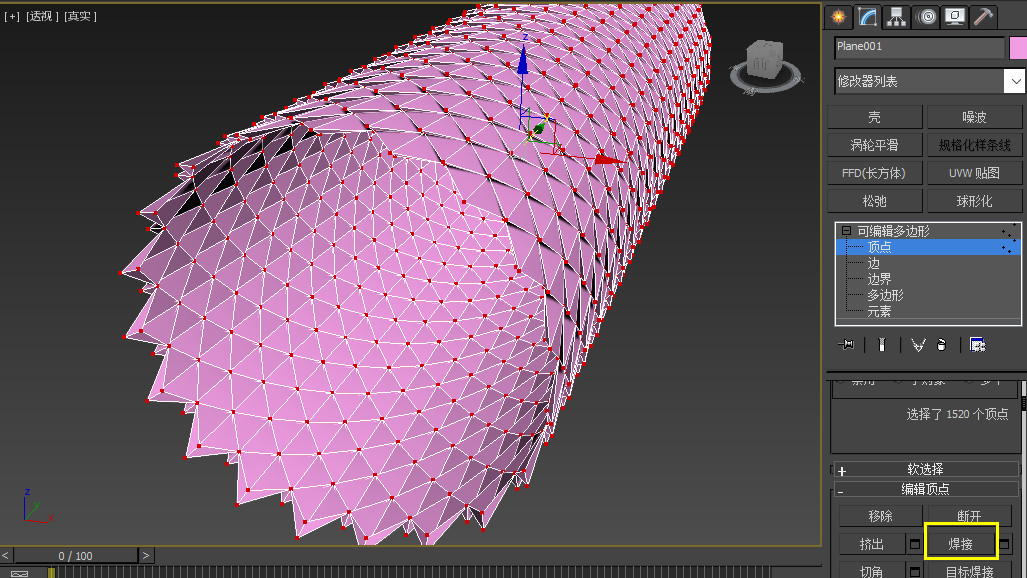Open the key mode icon beside timeline
This screenshot has width=1027, height=578.
tap(20, 573)
